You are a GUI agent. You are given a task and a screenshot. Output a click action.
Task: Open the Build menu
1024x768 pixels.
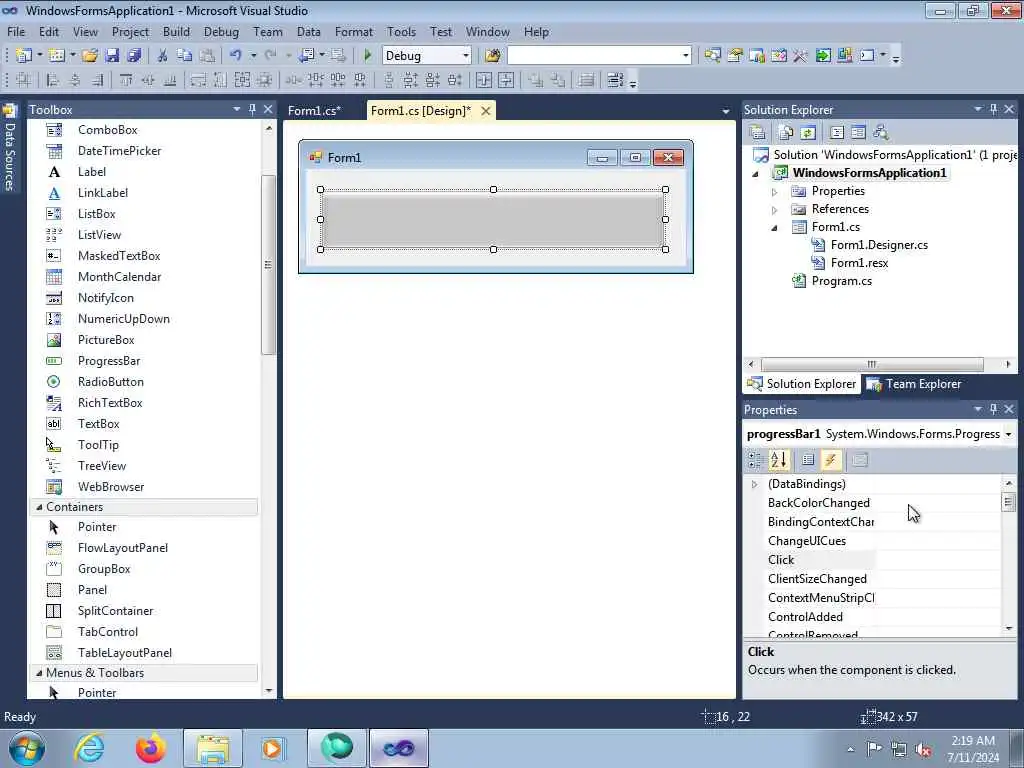[176, 31]
